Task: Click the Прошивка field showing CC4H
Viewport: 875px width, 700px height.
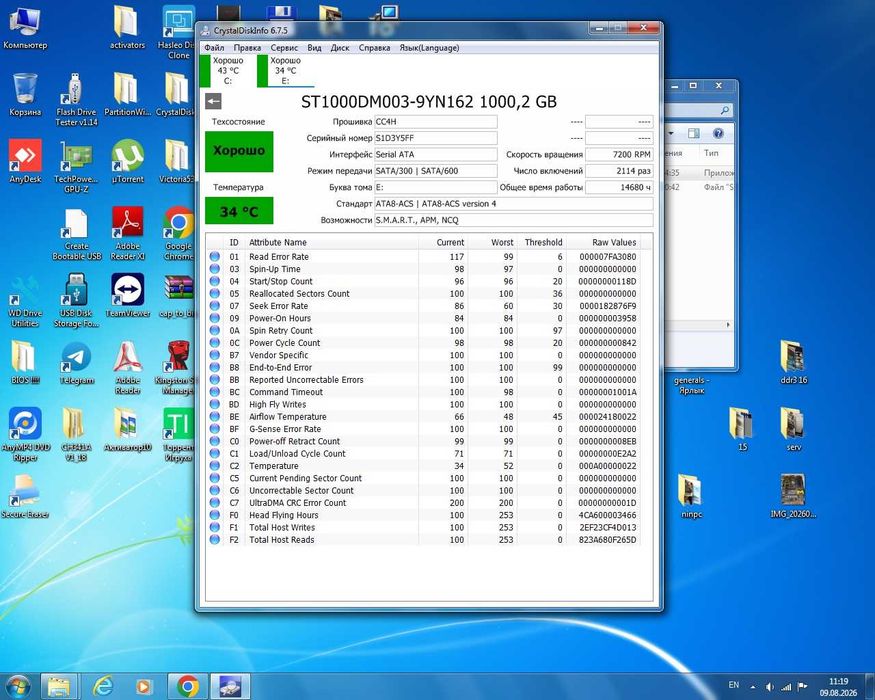Action: (x=435, y=122)
